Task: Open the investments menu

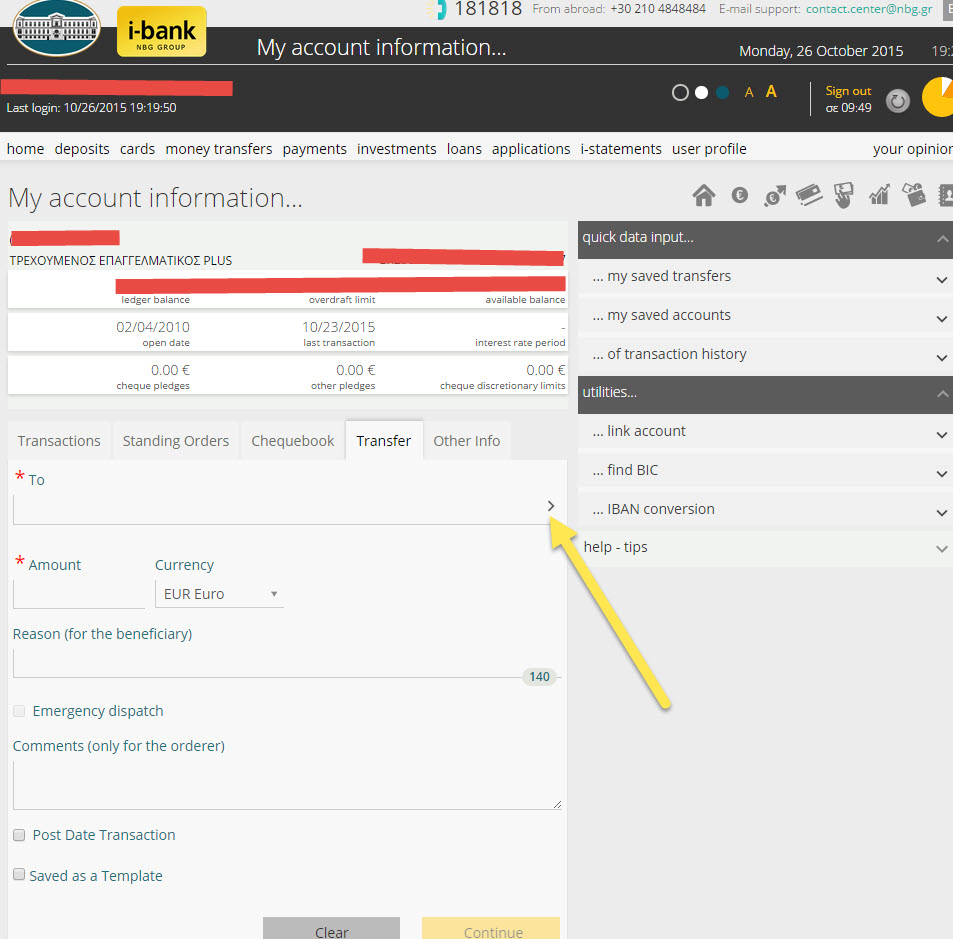Action: [396, 149]
